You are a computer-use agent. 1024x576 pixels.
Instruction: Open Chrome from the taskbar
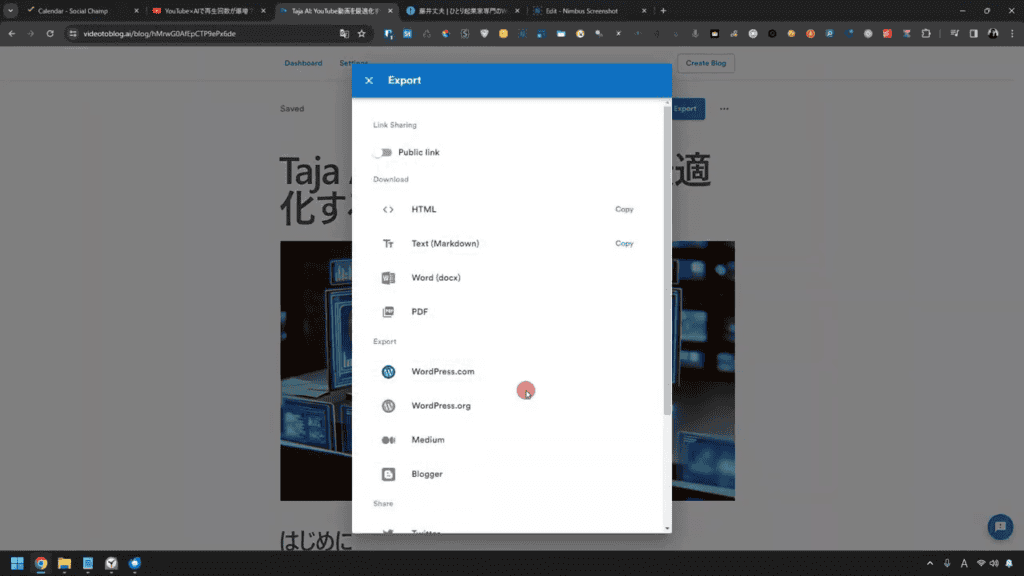[x=41, y=563]
